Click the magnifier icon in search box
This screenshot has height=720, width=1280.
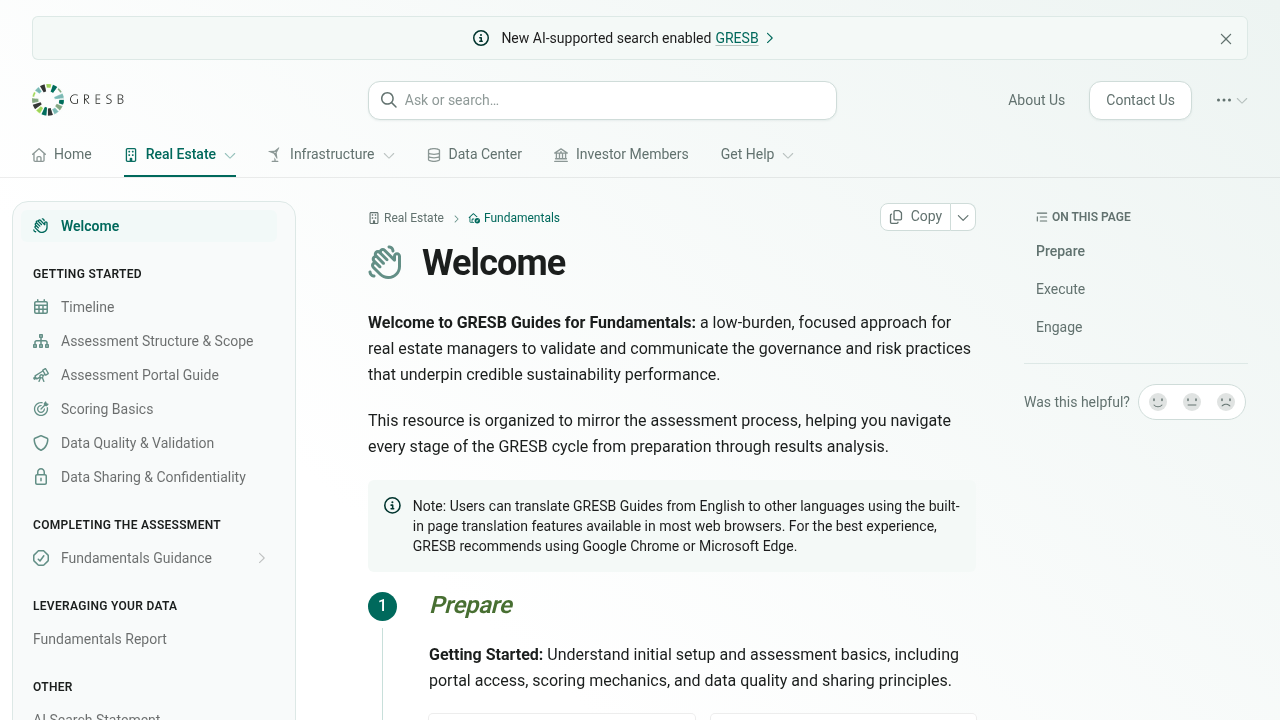(389, 100)
